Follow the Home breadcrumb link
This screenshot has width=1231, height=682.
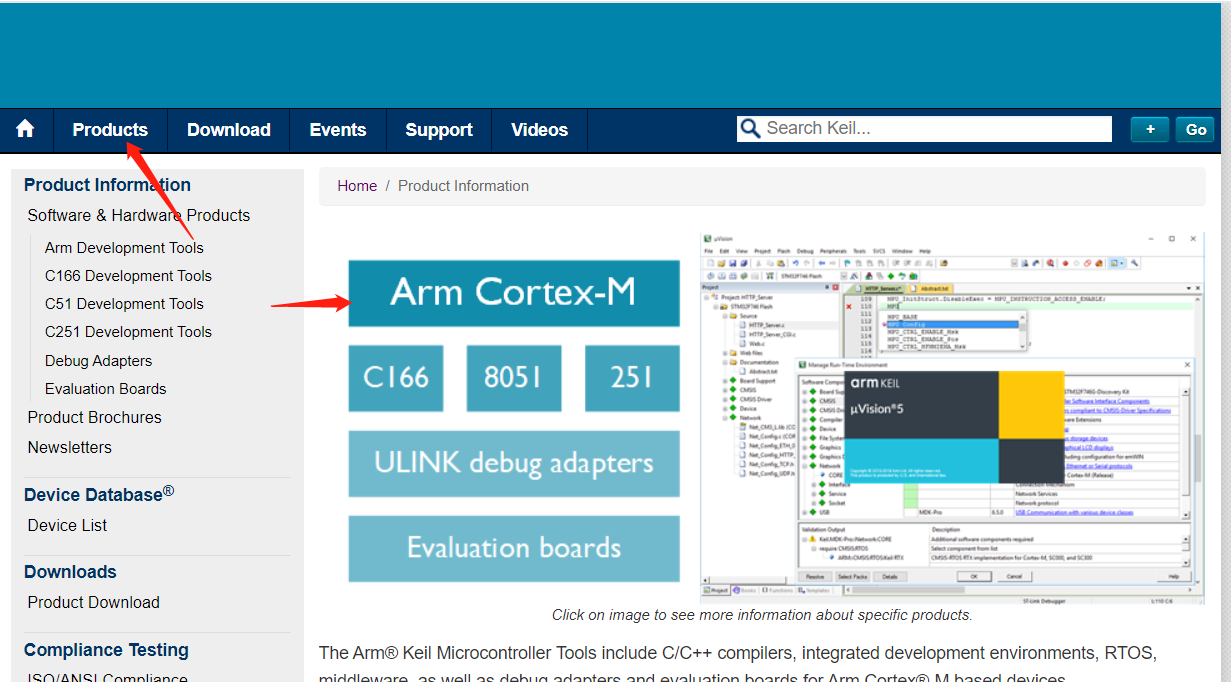point(357,186)
